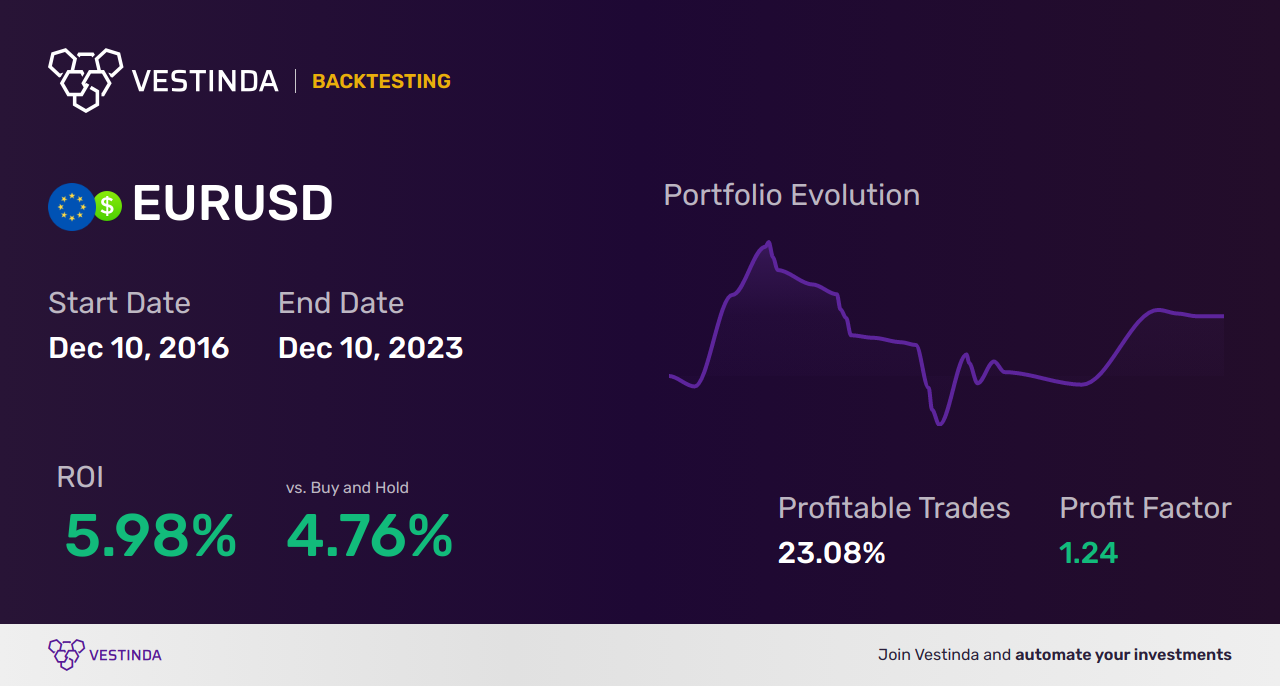Open the 'automate your investments' footer link
This screenshot has width=1280, height=686.
point(1123,655)
